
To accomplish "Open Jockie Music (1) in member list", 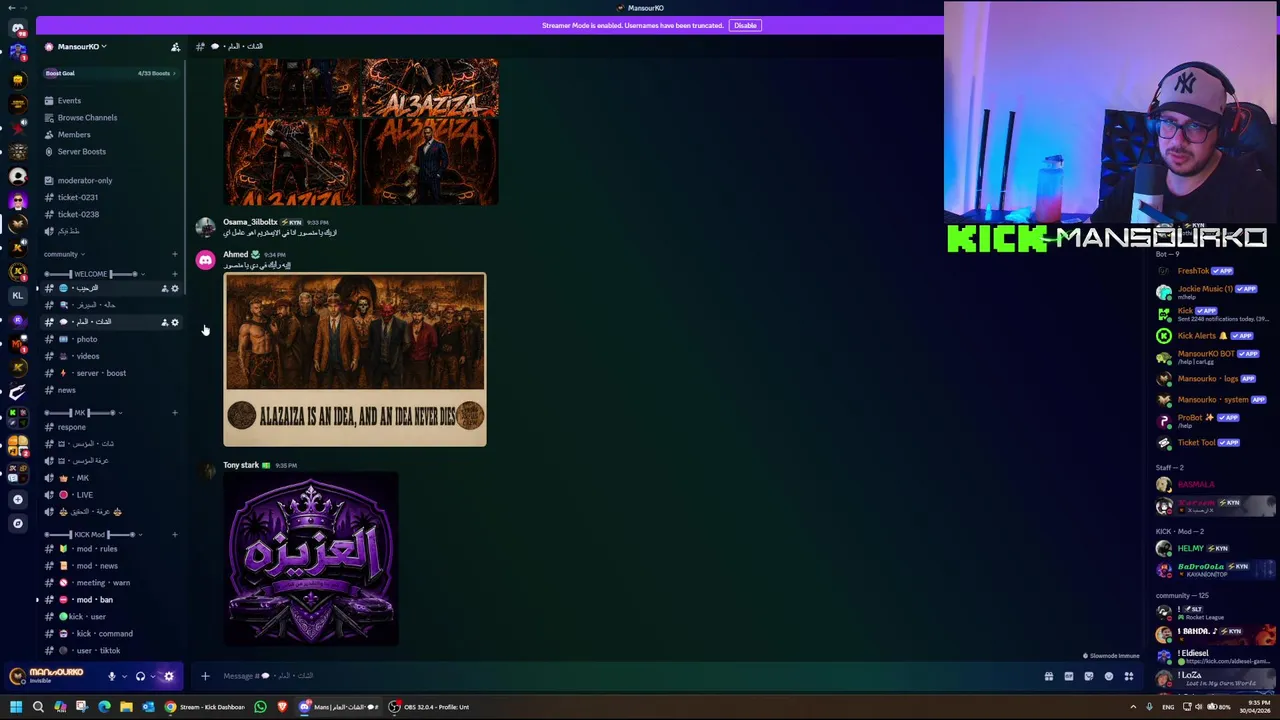I will [x=1212, y=292].
